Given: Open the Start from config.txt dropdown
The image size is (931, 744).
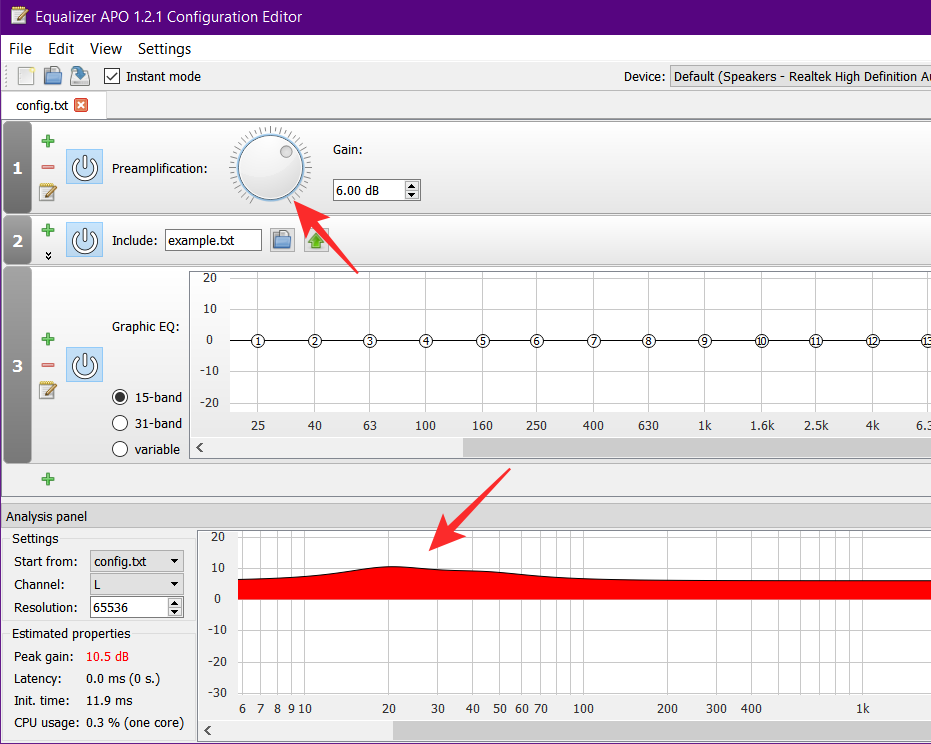Looking at the screenshot, I should point(136,561).
